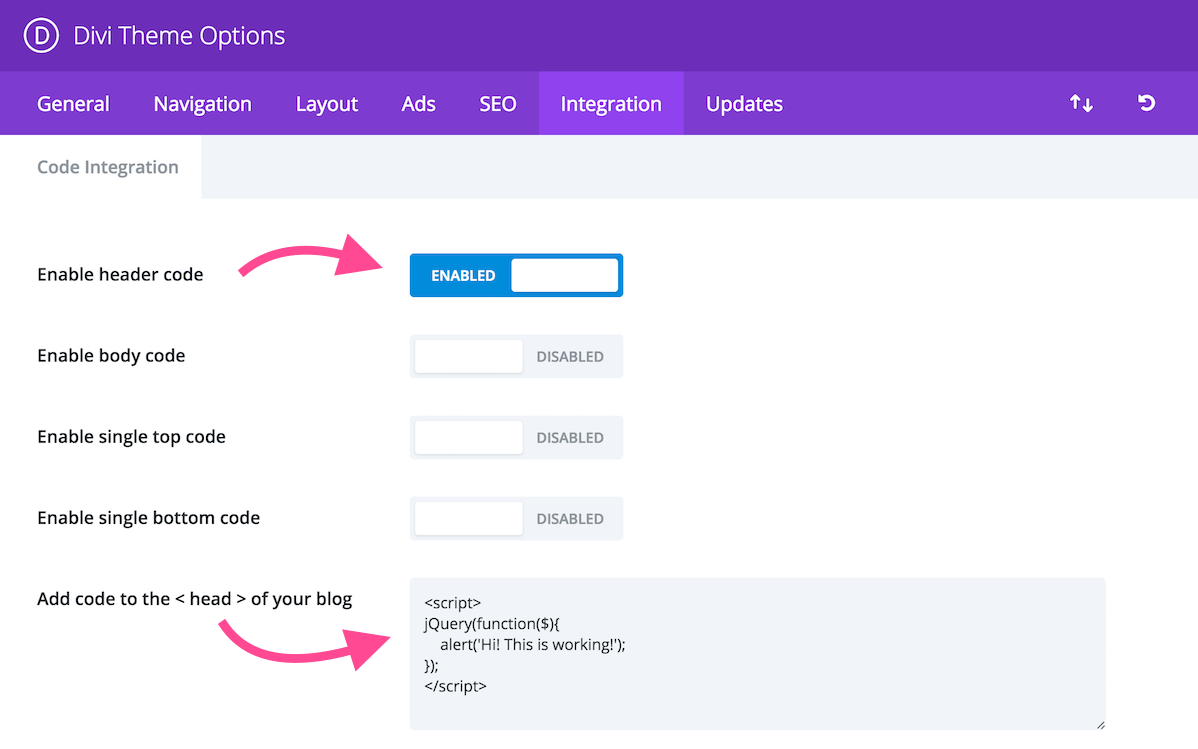Enable the single top code toggle

516,437
